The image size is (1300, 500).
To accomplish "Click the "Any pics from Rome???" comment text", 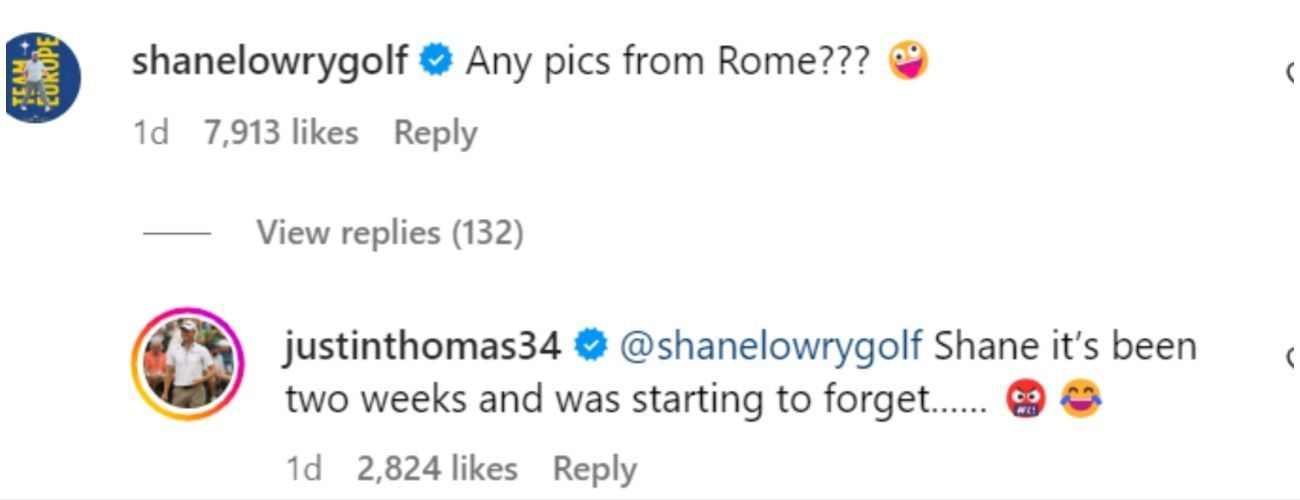I will tap(668, 62).
